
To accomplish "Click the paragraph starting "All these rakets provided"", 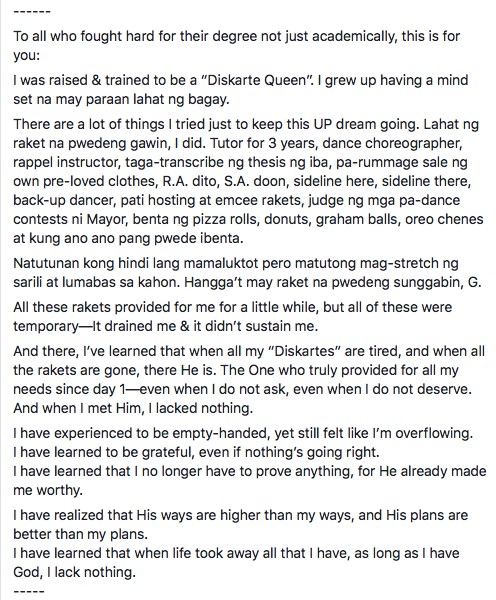I will [x=233, y=317].
